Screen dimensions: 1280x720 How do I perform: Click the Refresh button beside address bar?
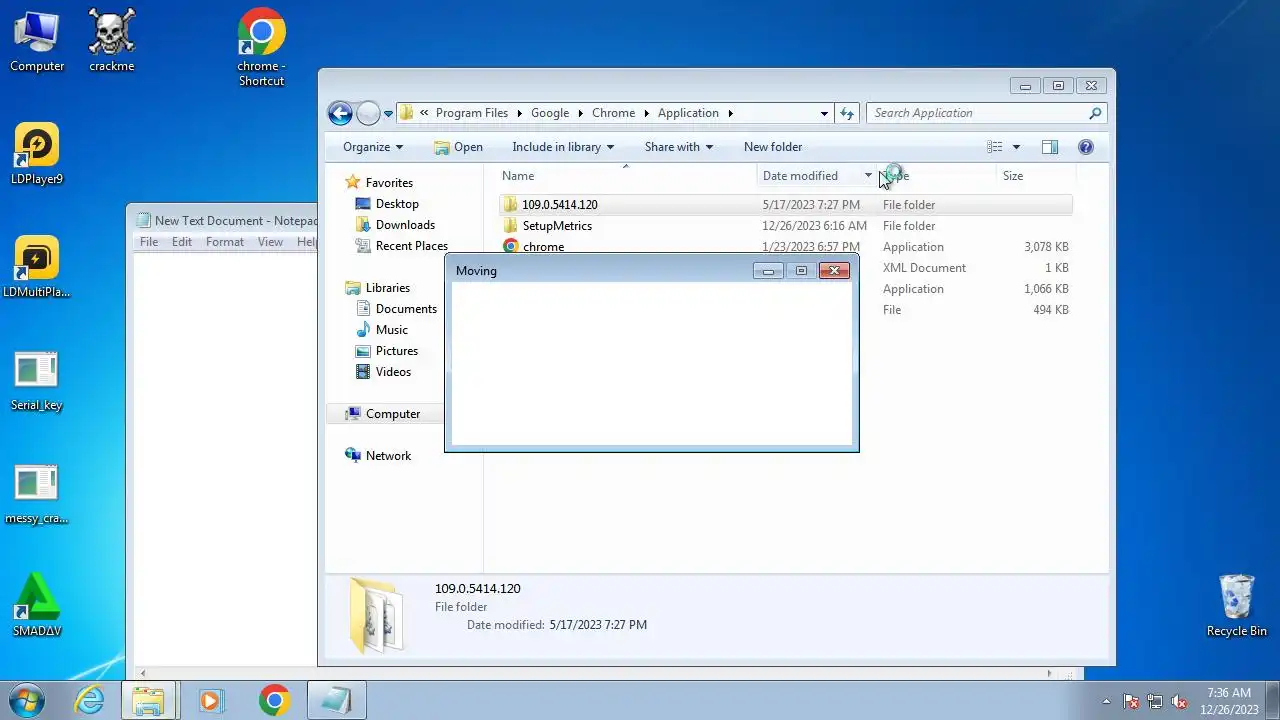point(847,113)
